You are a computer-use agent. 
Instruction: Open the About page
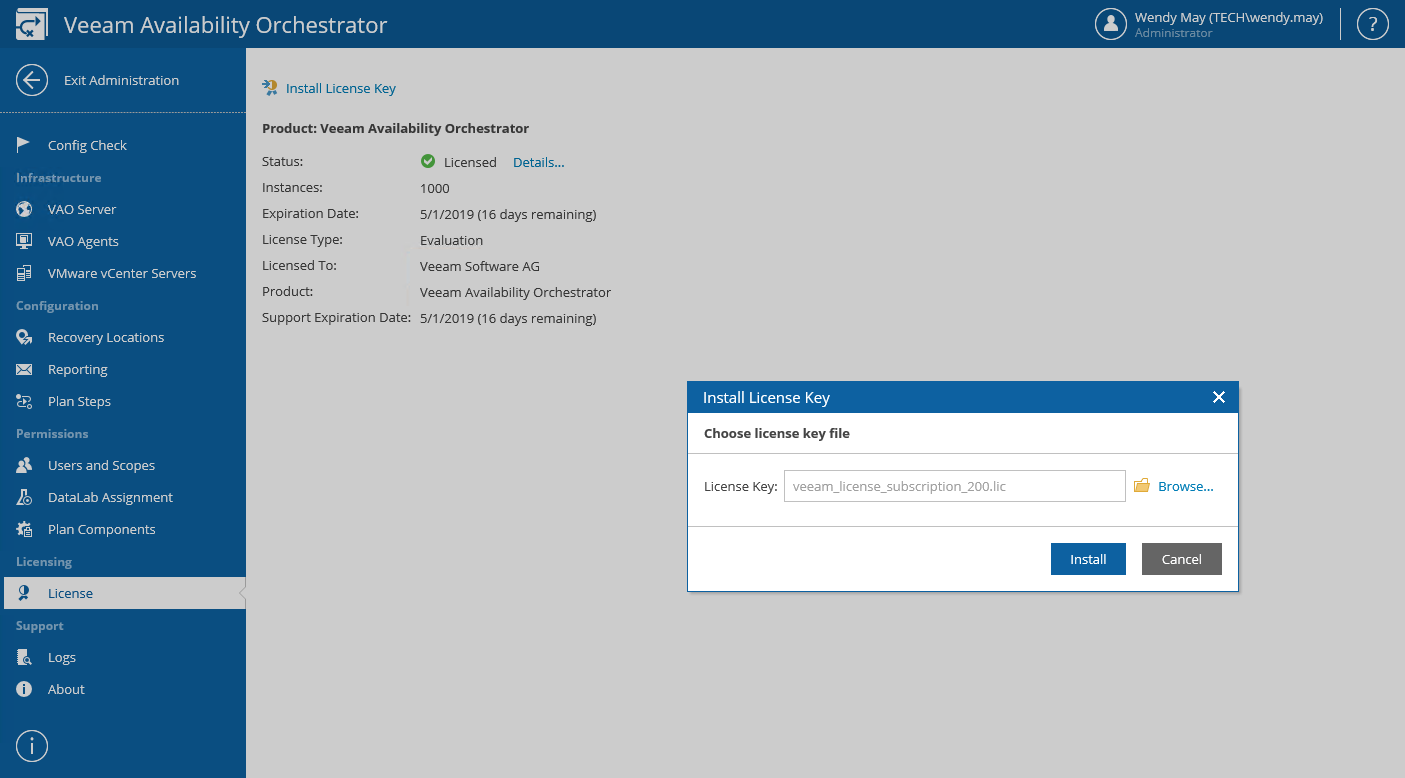66,689
